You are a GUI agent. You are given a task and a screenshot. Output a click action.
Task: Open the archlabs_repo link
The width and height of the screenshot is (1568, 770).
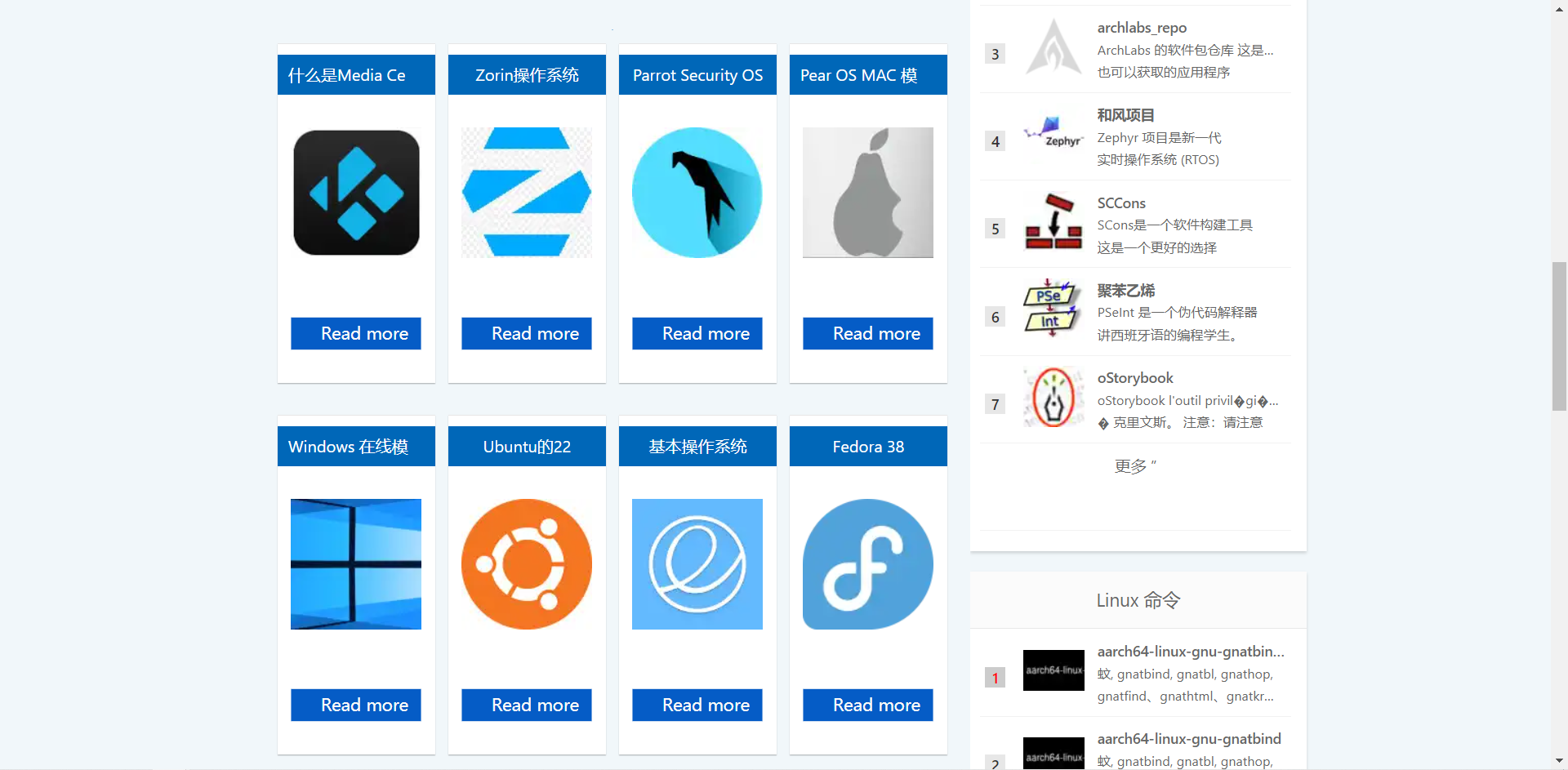point(1142,28)
